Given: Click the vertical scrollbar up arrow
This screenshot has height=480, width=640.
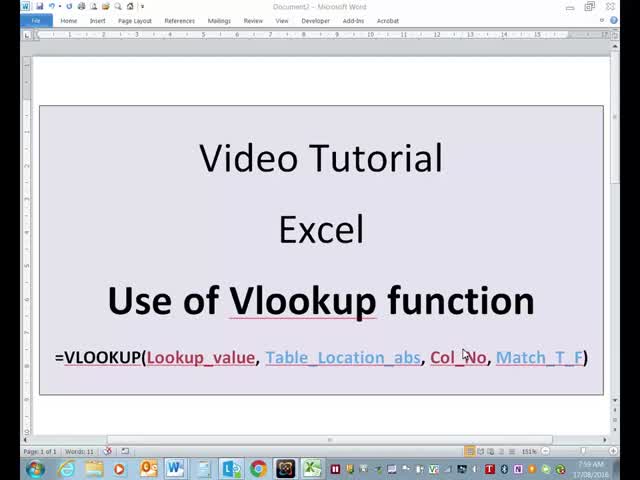Looking at the screenshot, I should (x=615, y=47).
